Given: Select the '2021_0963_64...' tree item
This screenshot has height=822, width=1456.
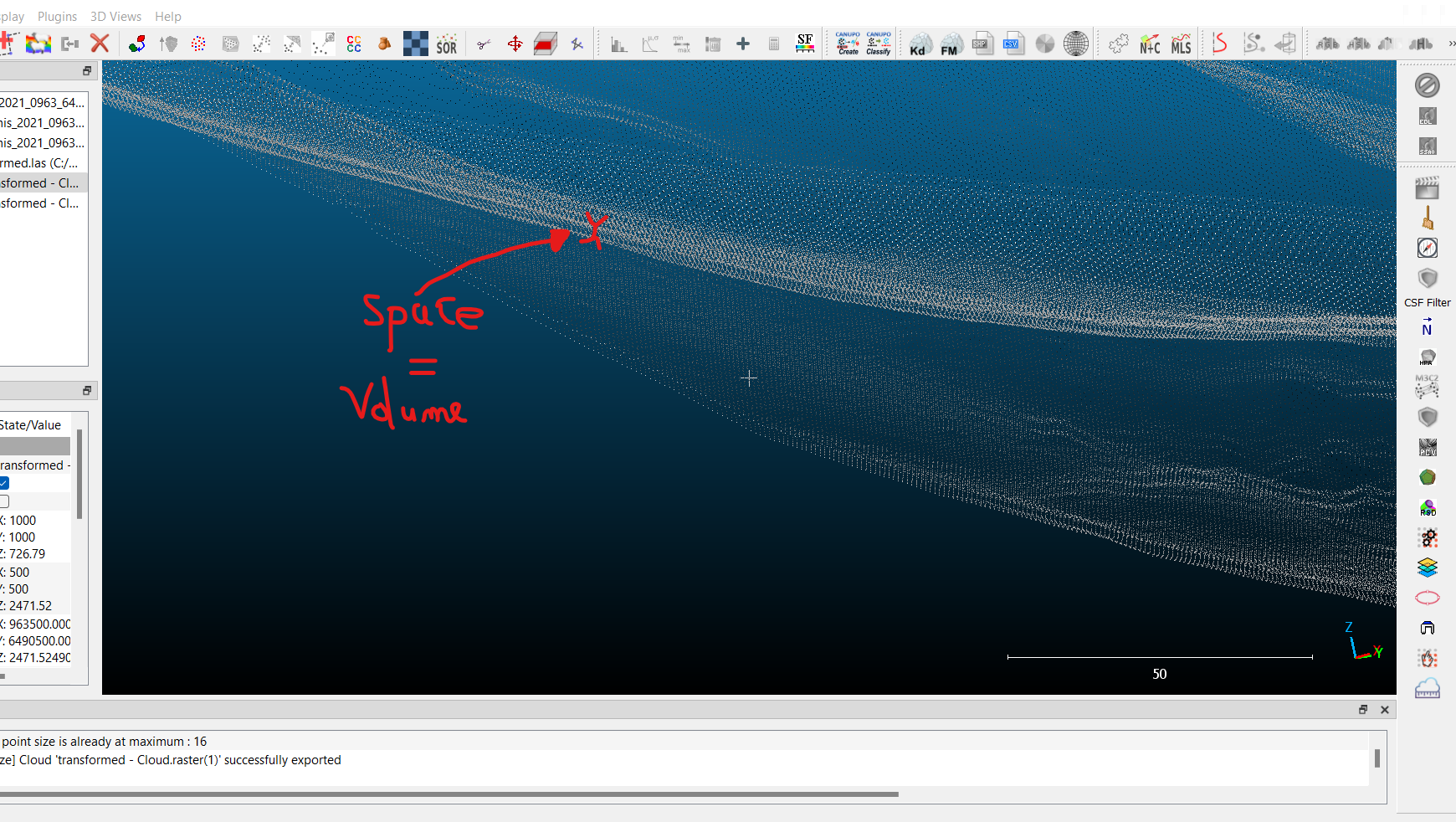Looking at the screenshot, I should 42,102.
